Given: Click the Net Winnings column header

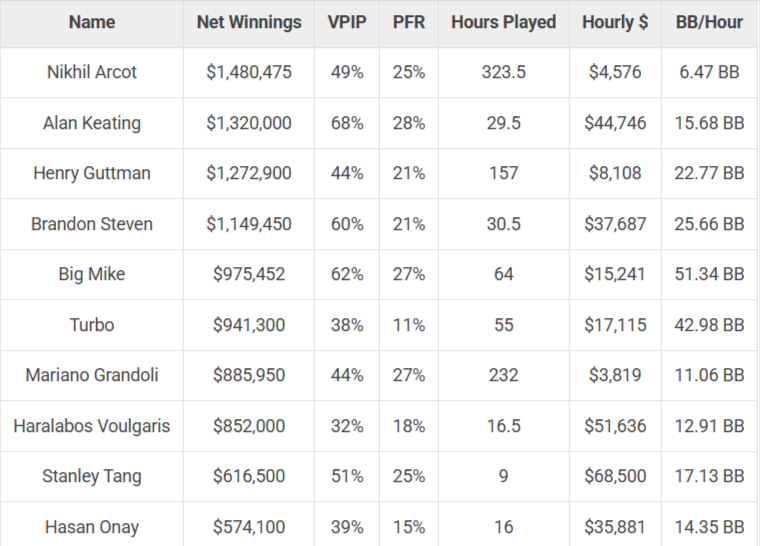Looking at the screenshot, I should click(249, 22).
